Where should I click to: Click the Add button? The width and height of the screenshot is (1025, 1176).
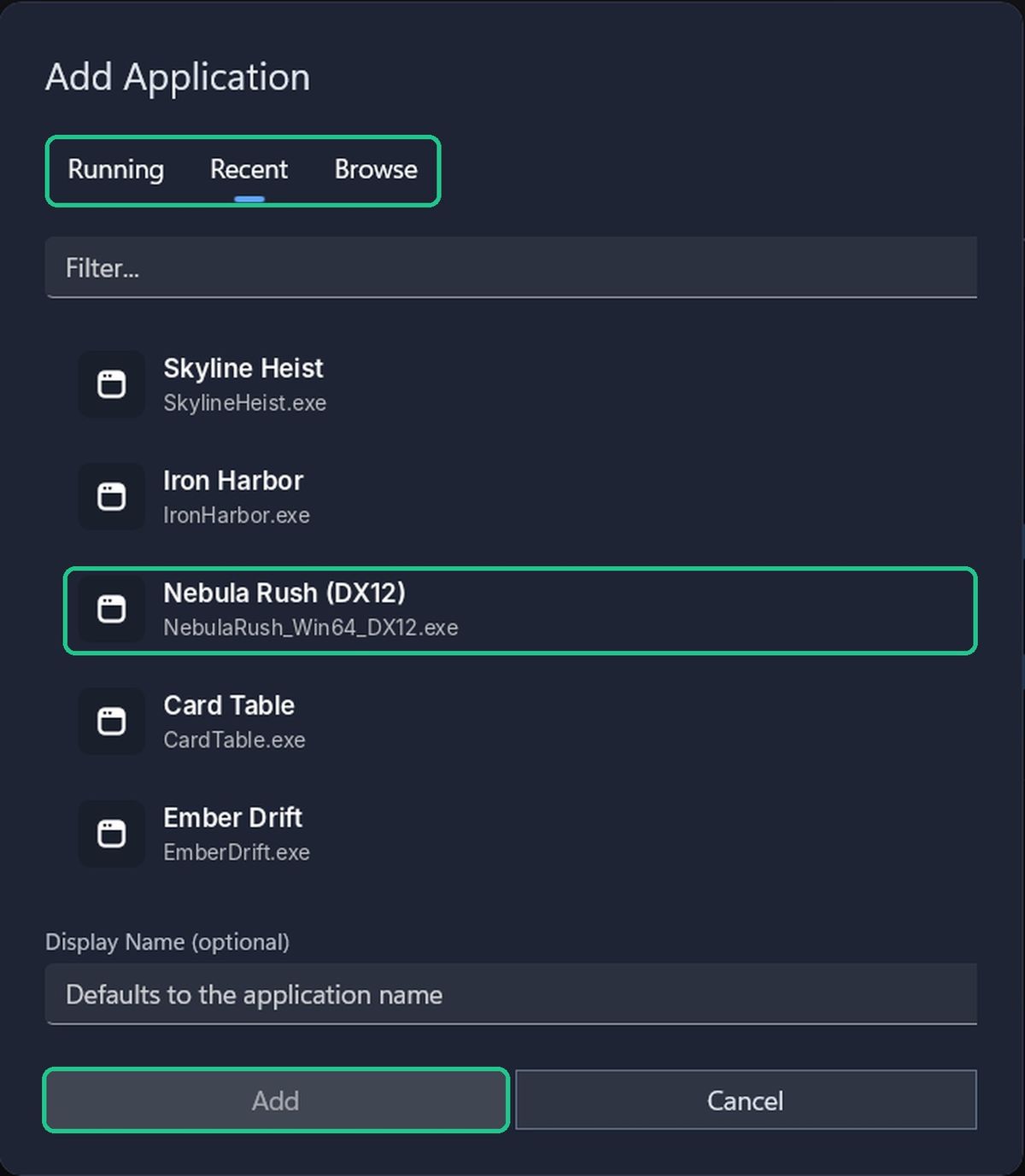[x=276, y=1100]
